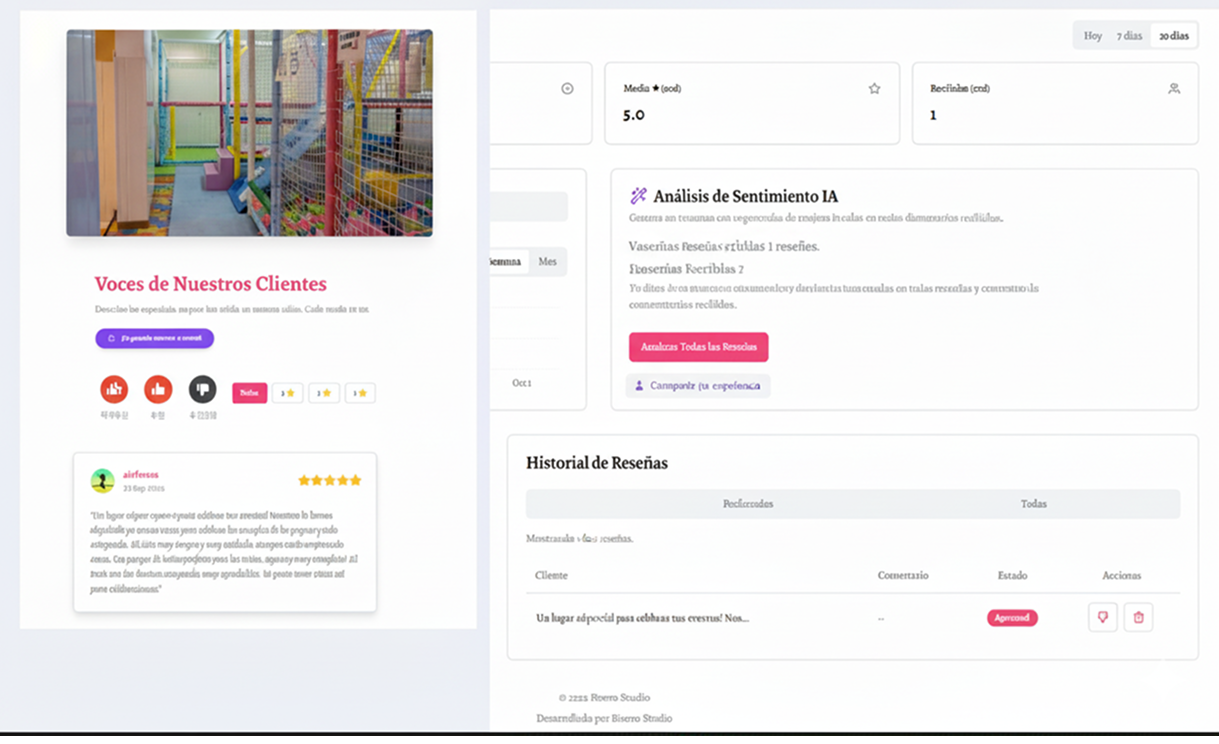Click the Voces de Nuestros Clientes heading
The width and height of the screenshot is (1219, 744).
coord(211,284)
